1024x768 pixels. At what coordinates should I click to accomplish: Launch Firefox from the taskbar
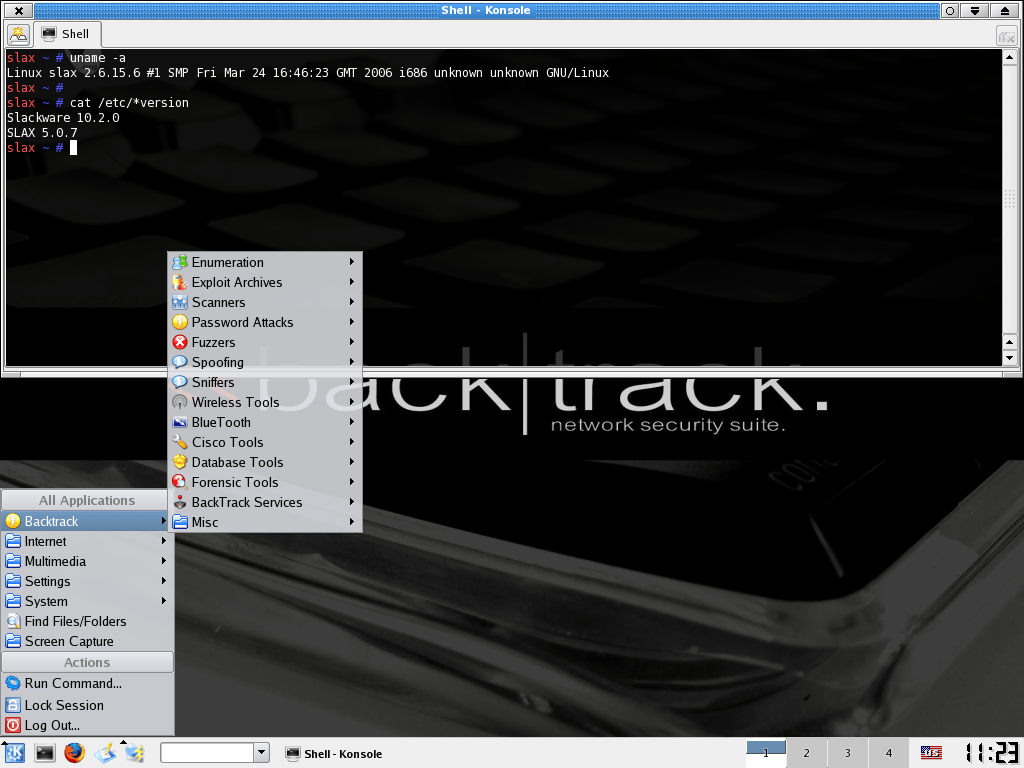tap(73, 753)
